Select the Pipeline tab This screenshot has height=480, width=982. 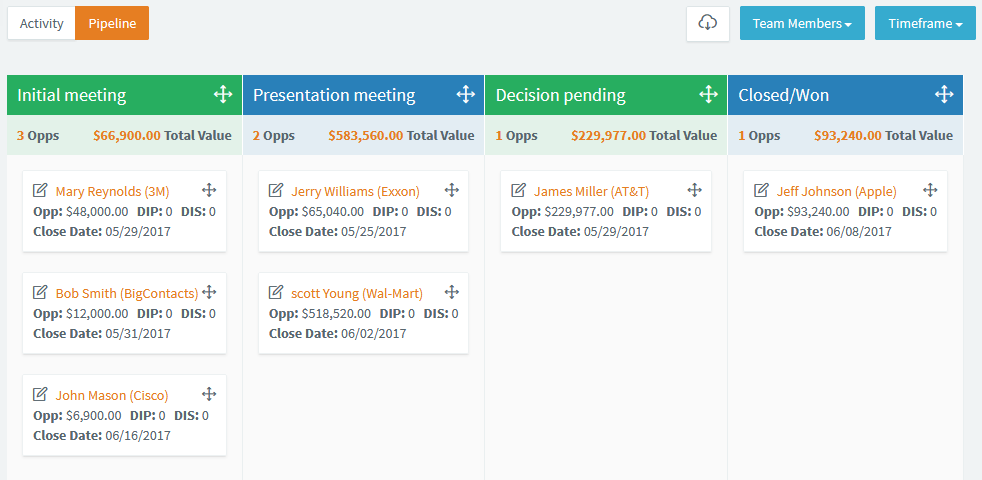coord(112,23)
